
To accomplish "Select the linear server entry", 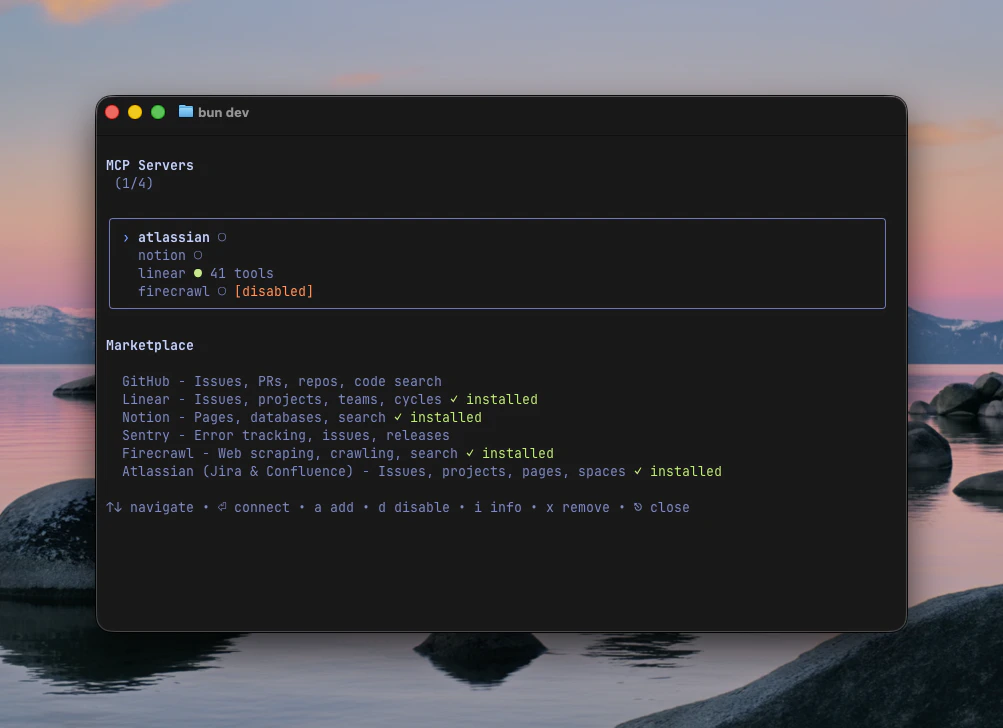I will pos(162,273).
